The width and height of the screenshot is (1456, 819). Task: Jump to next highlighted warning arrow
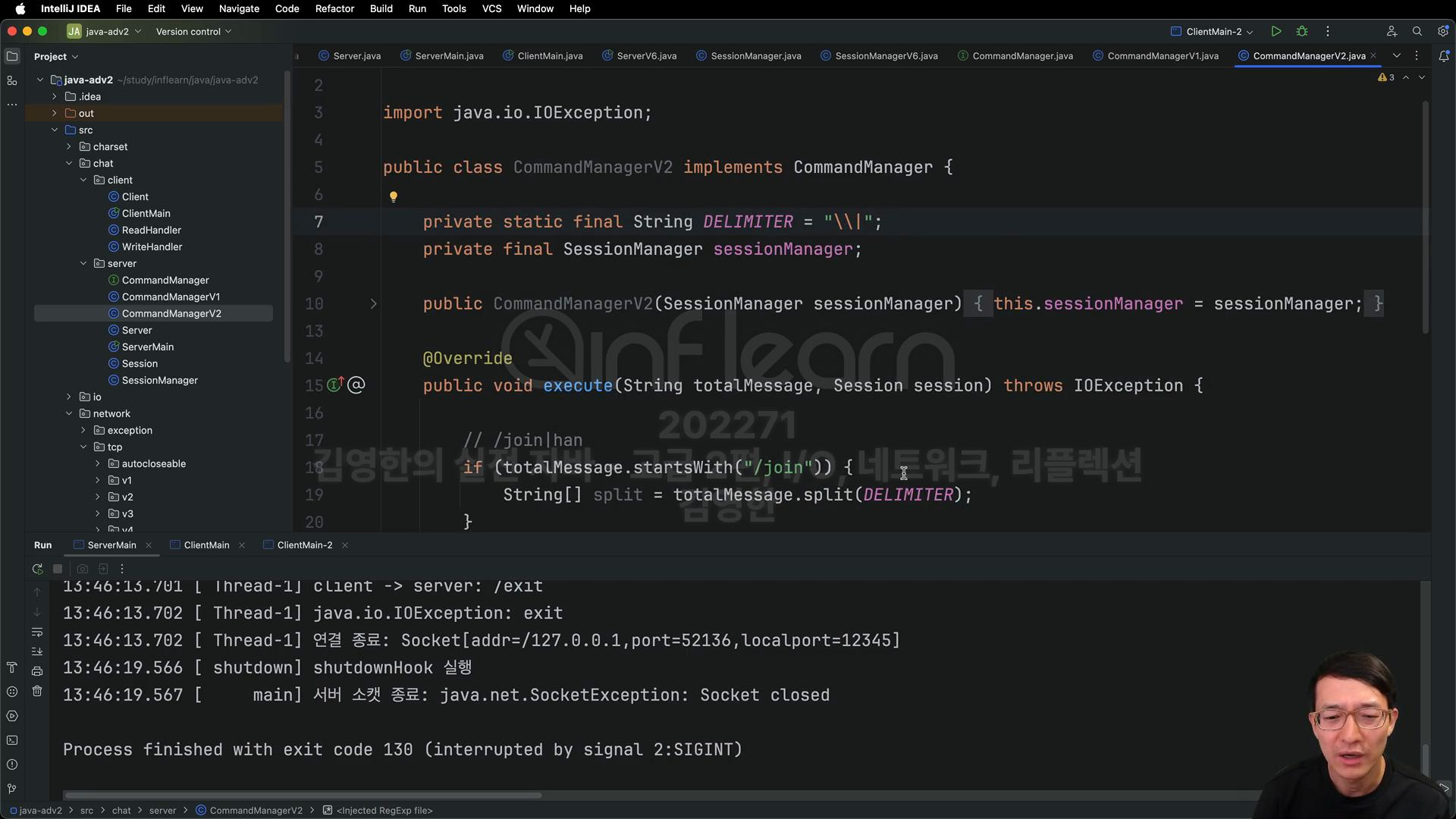tap(1422, 77)
